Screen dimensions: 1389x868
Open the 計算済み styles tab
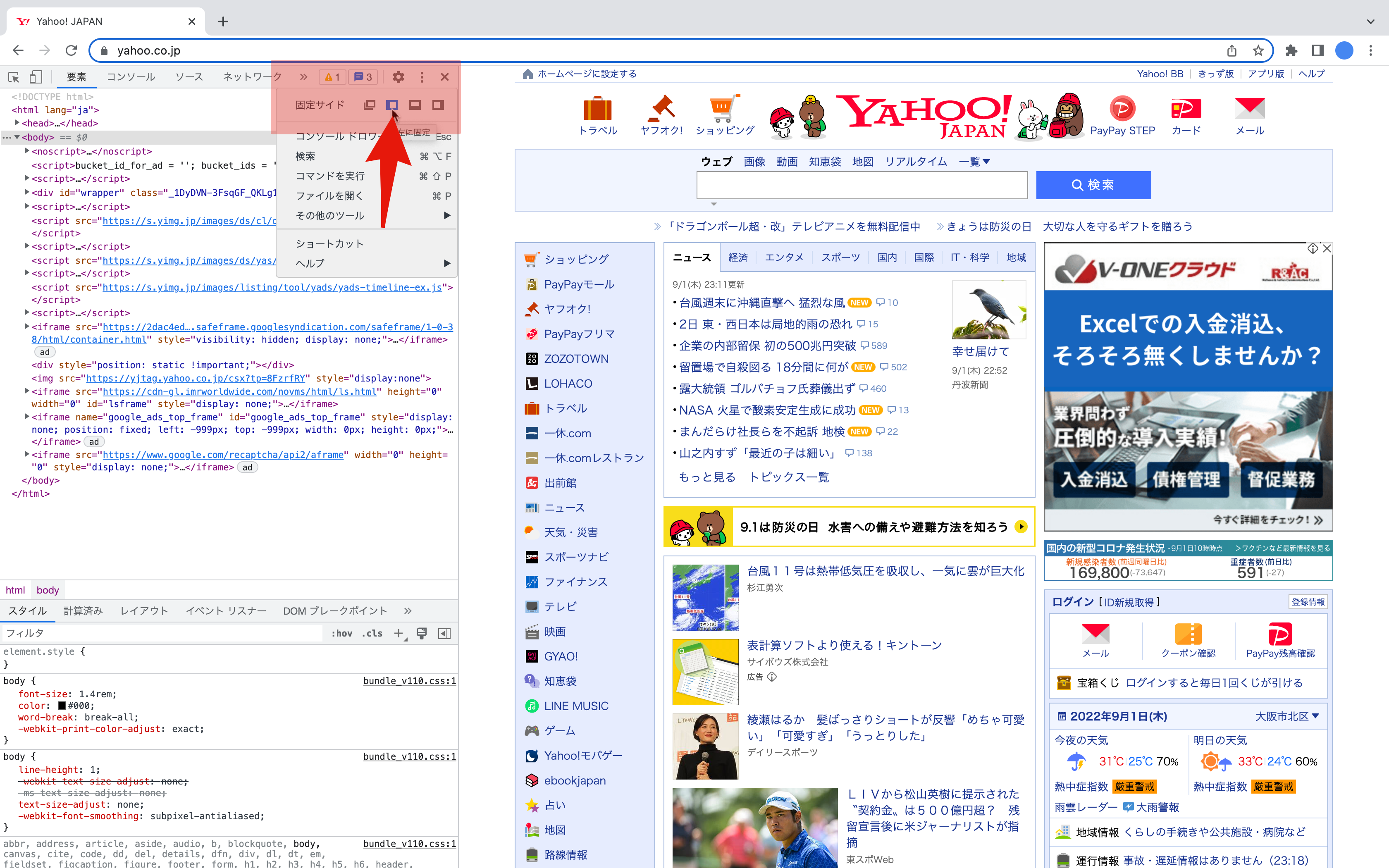(83, 611)
